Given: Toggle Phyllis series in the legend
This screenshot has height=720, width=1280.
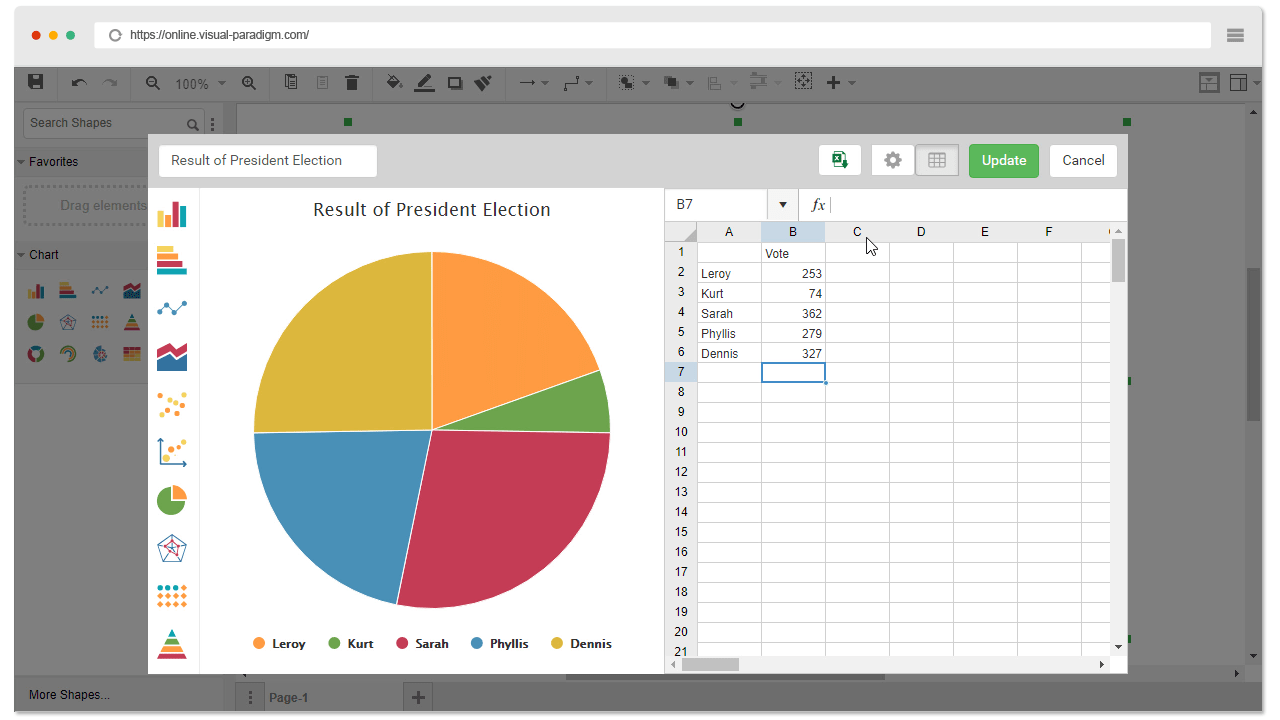Looking at the screenshot, I should coord(499,644).
